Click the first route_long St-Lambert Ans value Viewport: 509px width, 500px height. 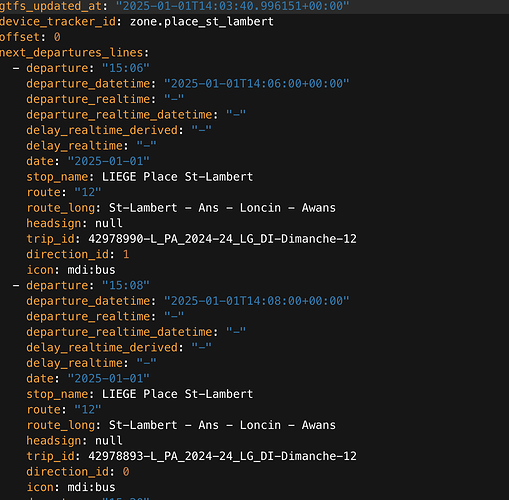coord(222,208)
